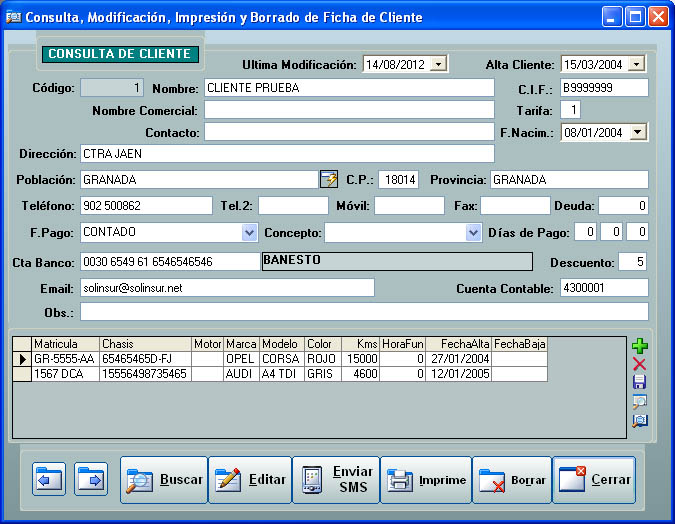675x524 pixels.
Task: Click the Contacto input field
Action: (349, 132)
